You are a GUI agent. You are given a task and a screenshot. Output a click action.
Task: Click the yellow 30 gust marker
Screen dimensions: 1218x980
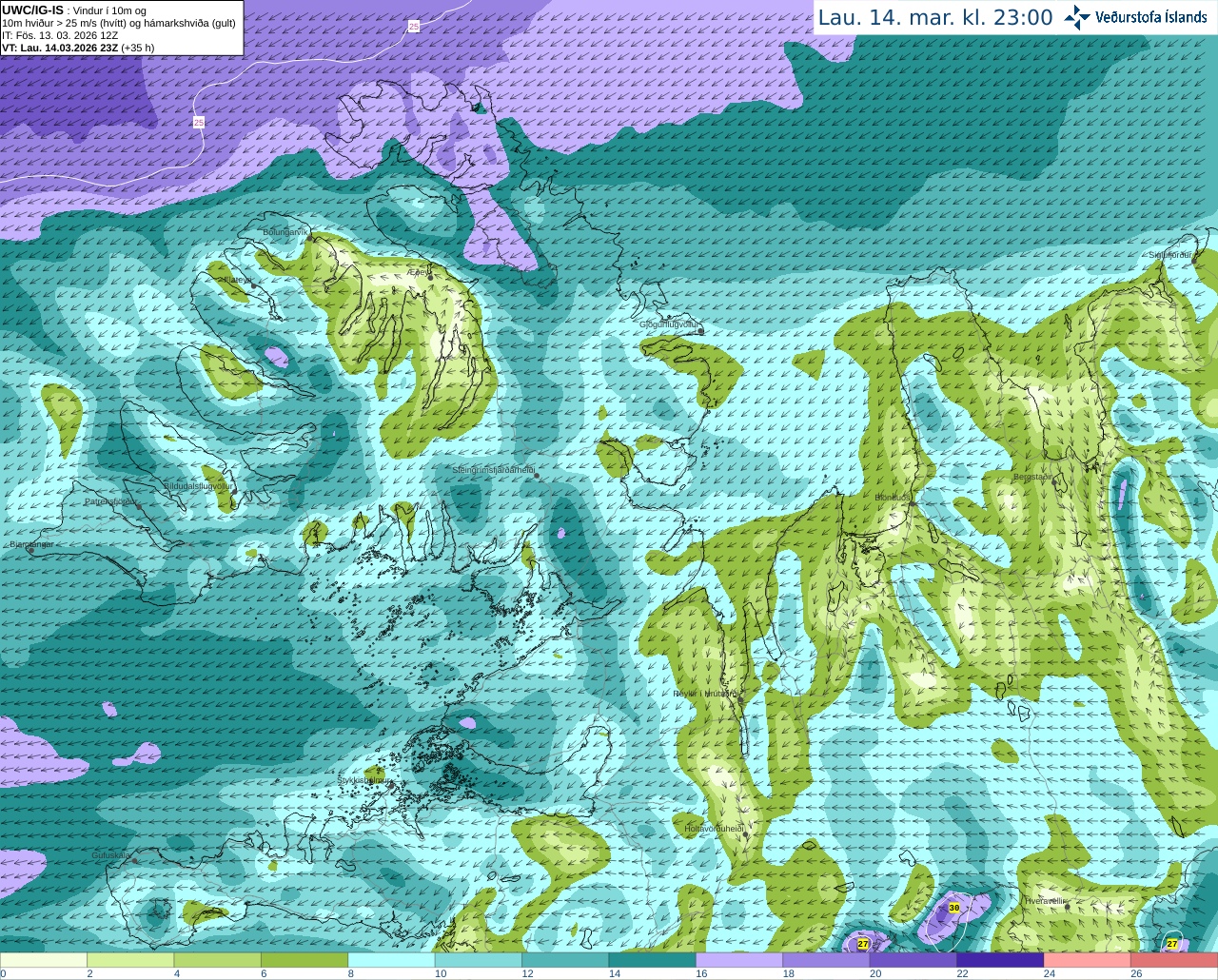coord(954,908)
